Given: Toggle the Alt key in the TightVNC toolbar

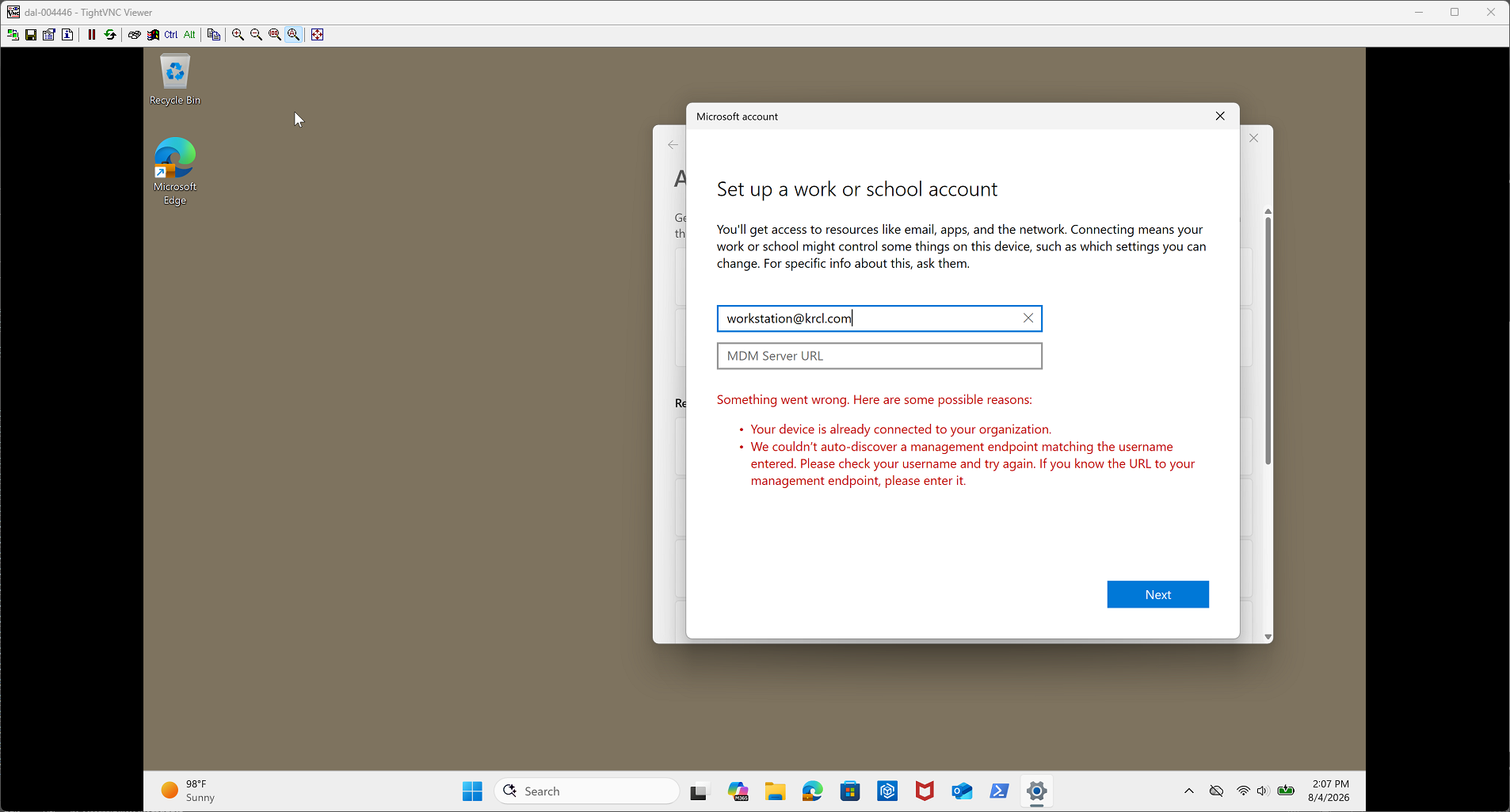Looking at the screenshot, I should point(189,35).
